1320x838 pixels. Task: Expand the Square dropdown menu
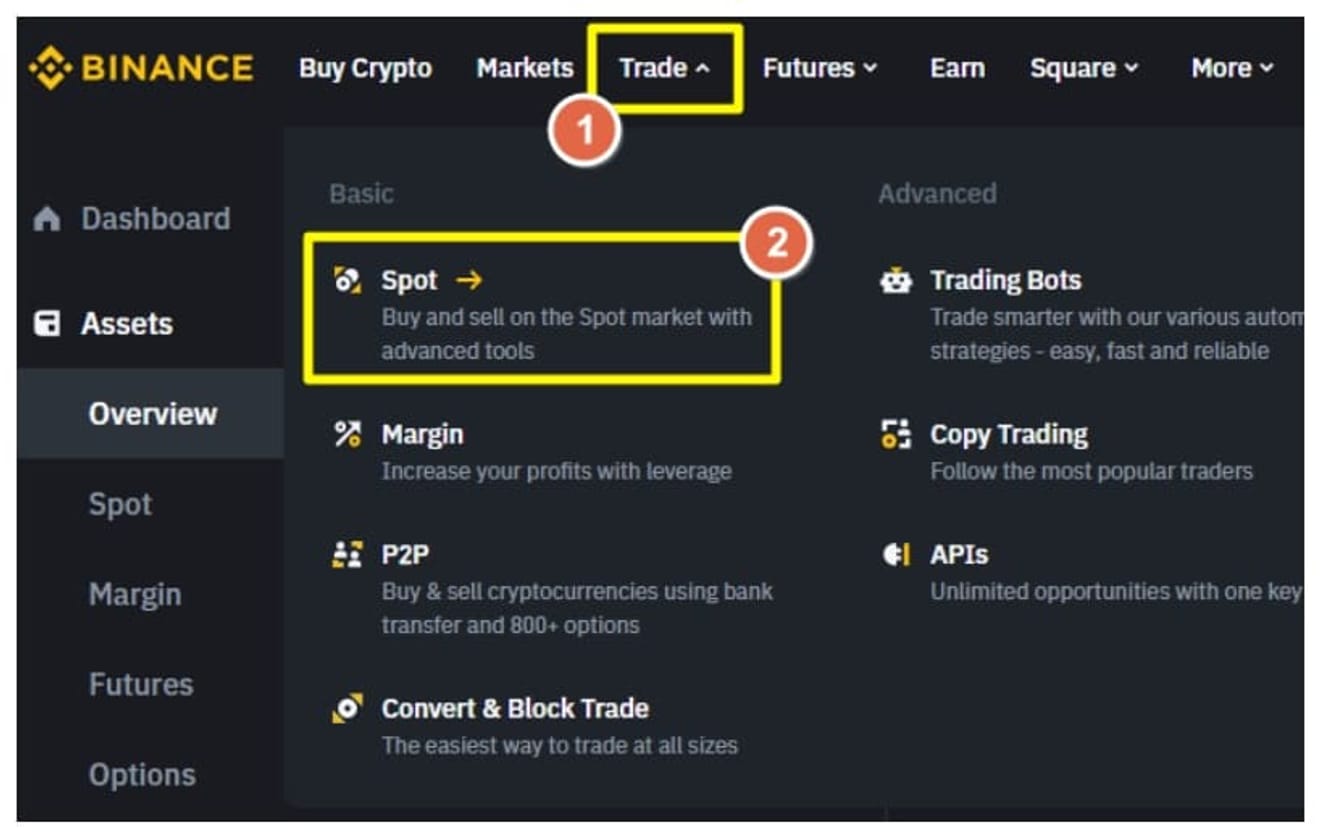point(1084,68)
